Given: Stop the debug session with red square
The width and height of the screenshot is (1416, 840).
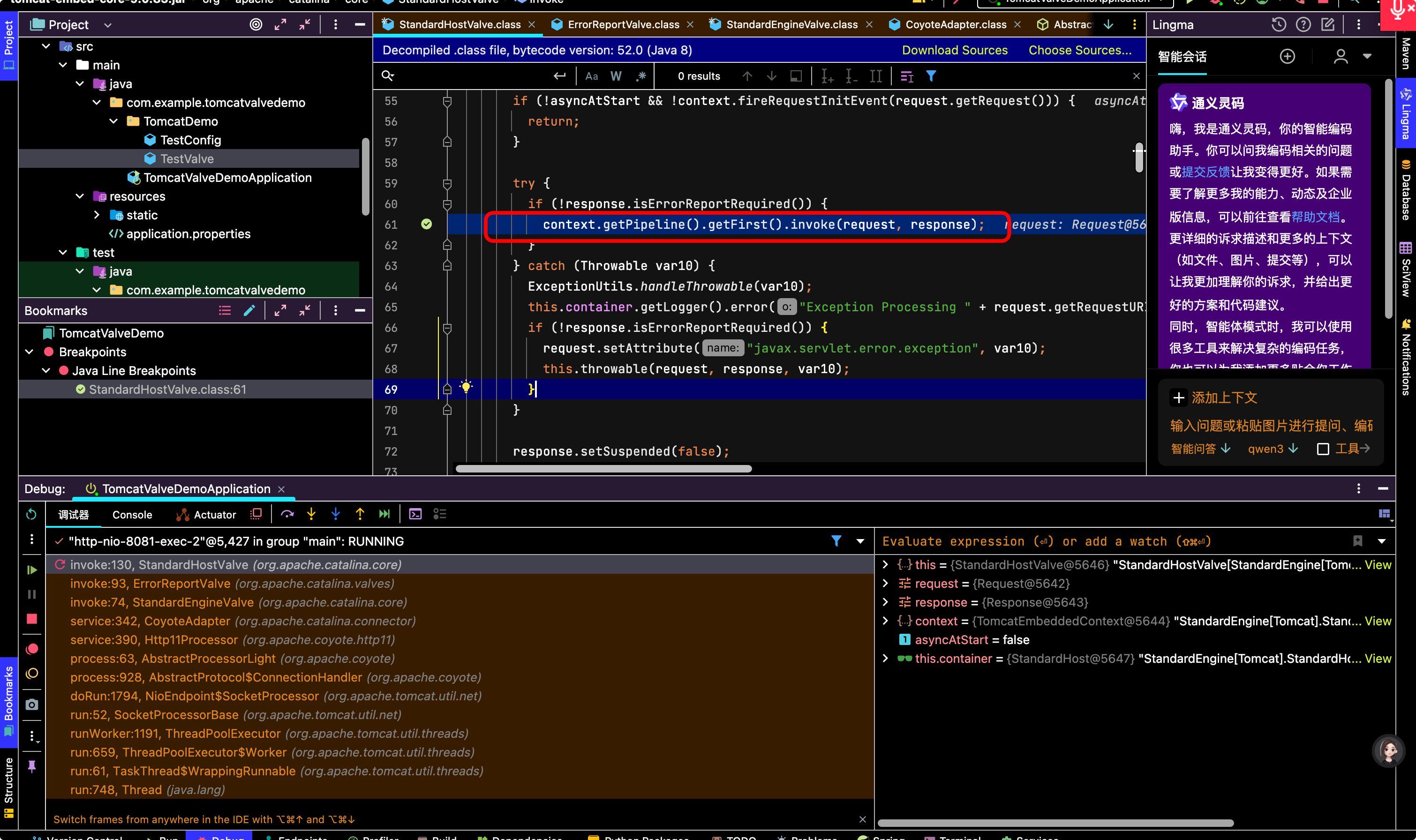Looking at the screenshot, I should click(x=32, y=619).
